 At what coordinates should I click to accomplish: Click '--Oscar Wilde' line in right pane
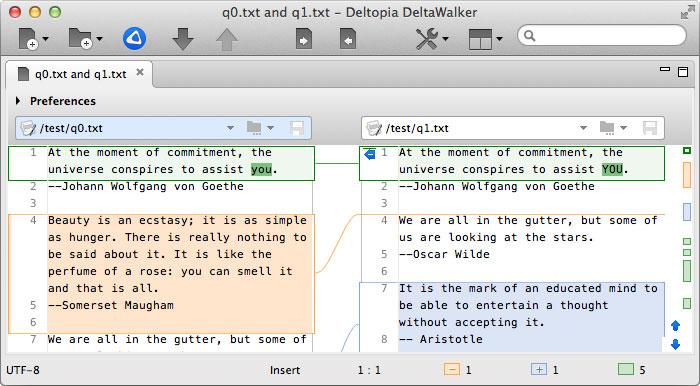444,254
